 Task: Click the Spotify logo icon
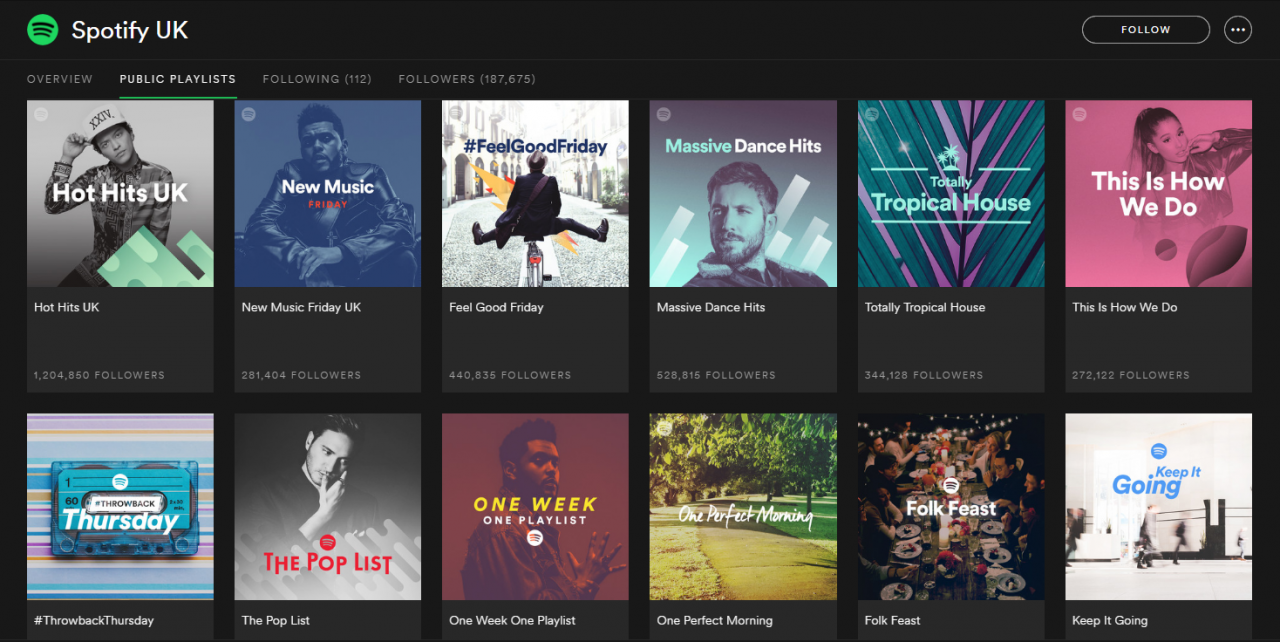click(42, 30)
